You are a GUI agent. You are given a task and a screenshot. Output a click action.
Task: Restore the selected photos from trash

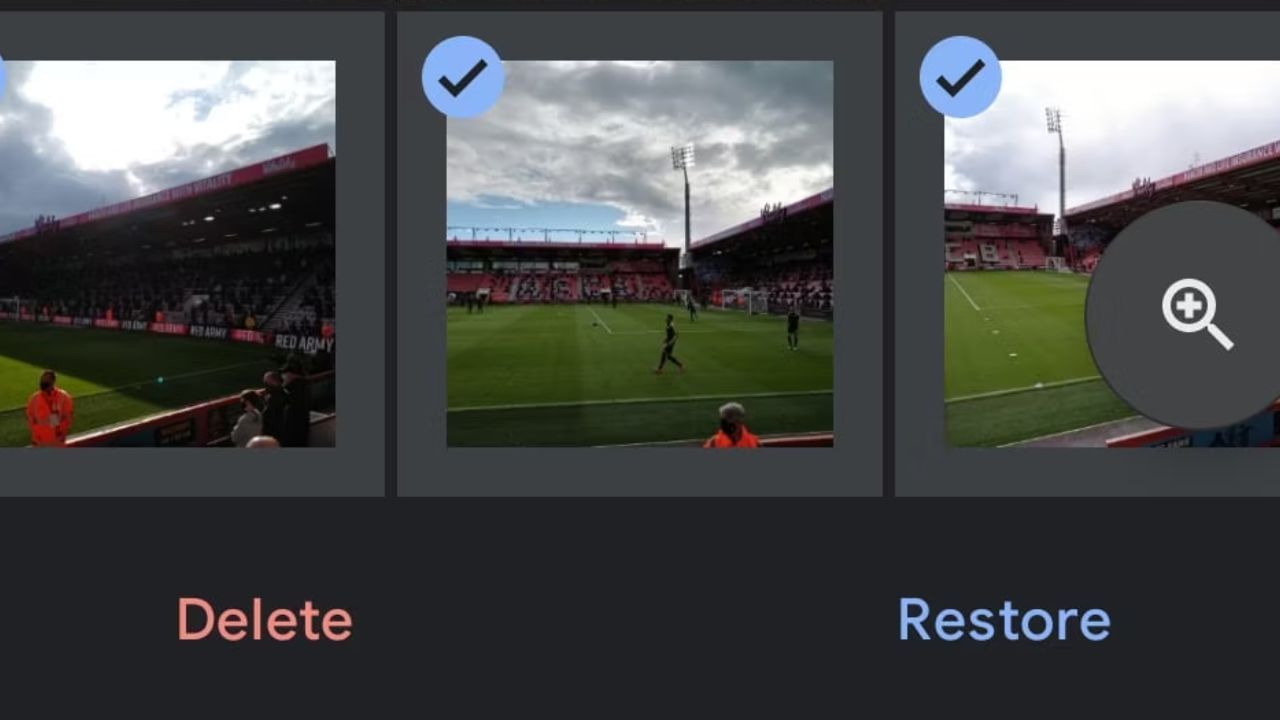[x=1004, y=620]
